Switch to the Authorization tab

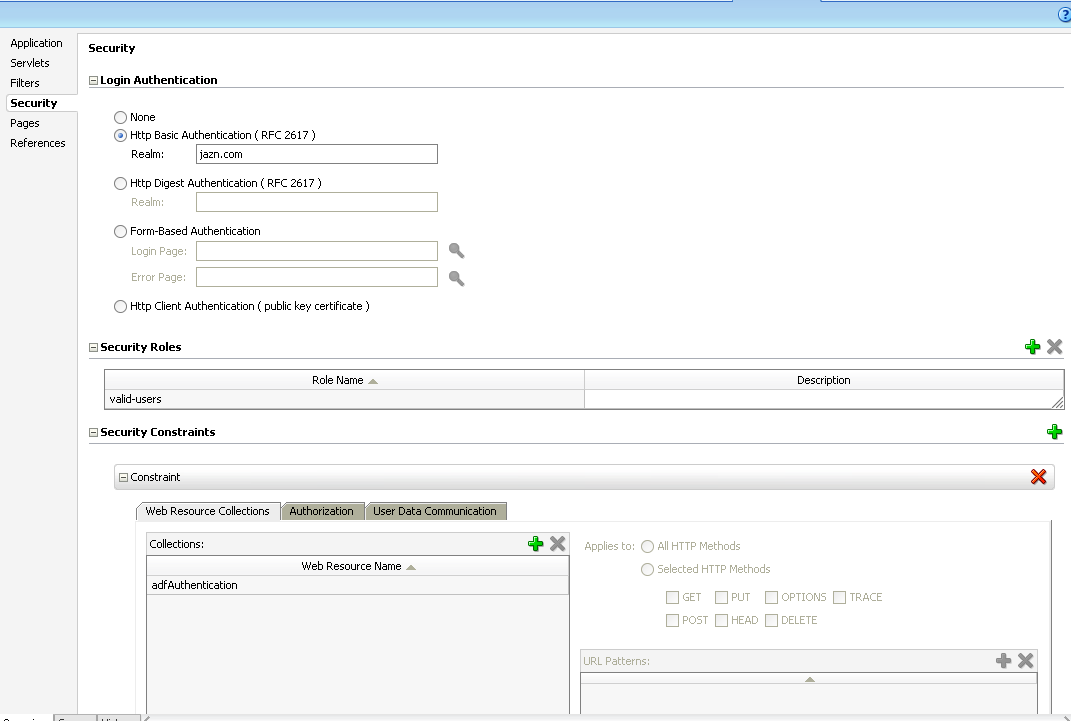tap(321, 511)
